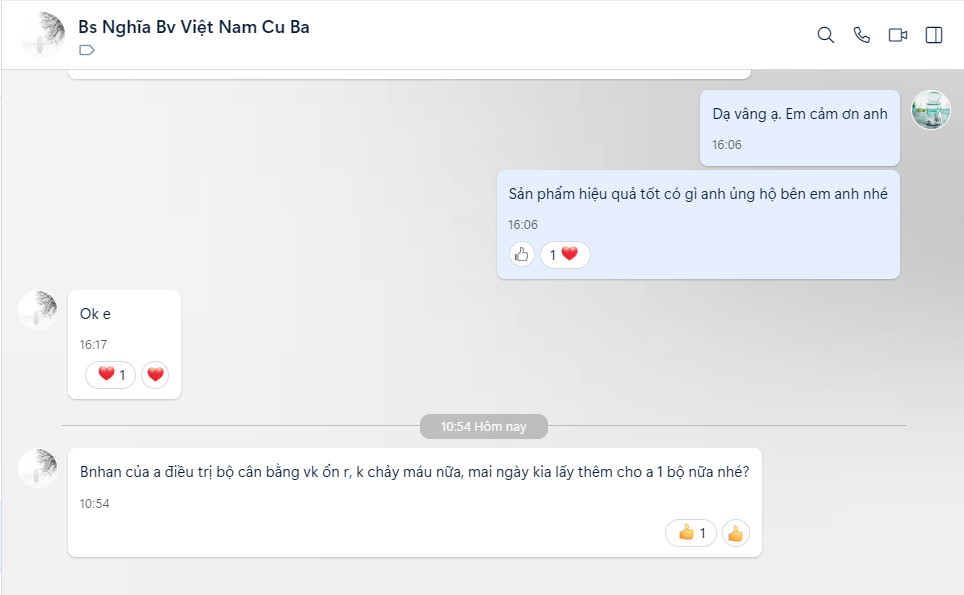964x595 pixels.
Task: Click avatar beside "Bnhan của a" message
Action: (38, 468)
